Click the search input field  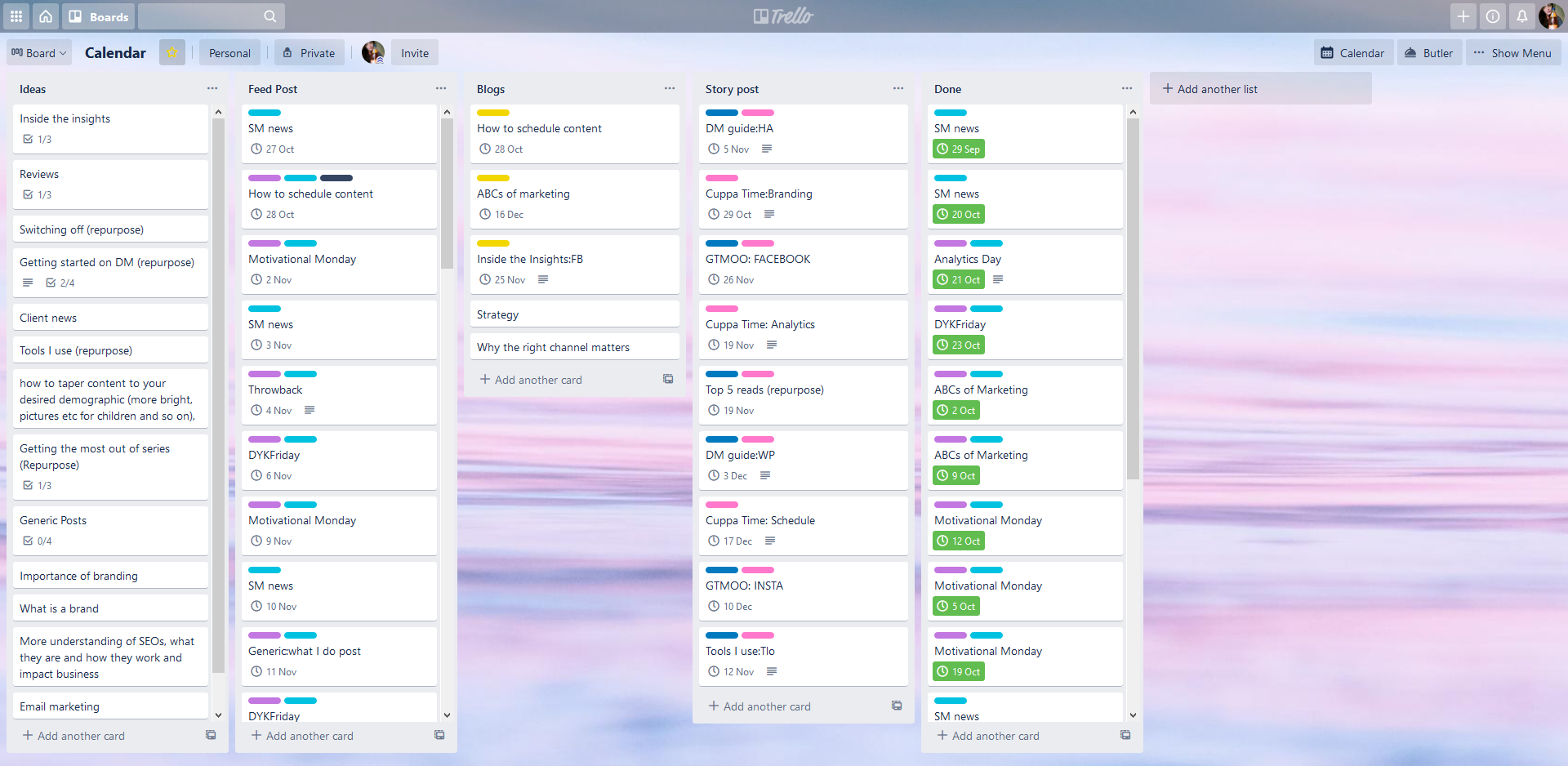pos(204,16)
